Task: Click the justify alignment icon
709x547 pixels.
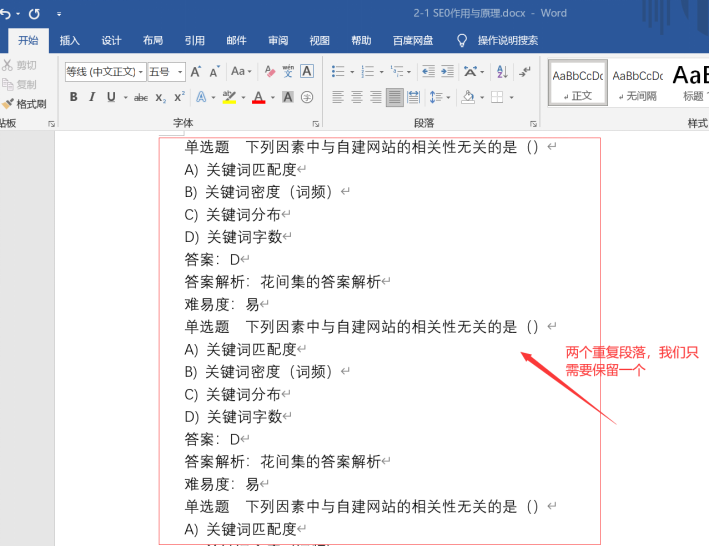Action: [395, 97]
